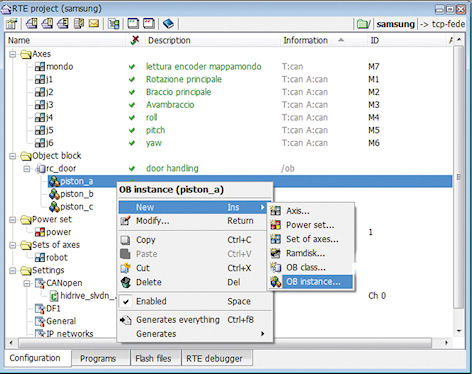Choose Set of axes... from submenu

[311, 239]
